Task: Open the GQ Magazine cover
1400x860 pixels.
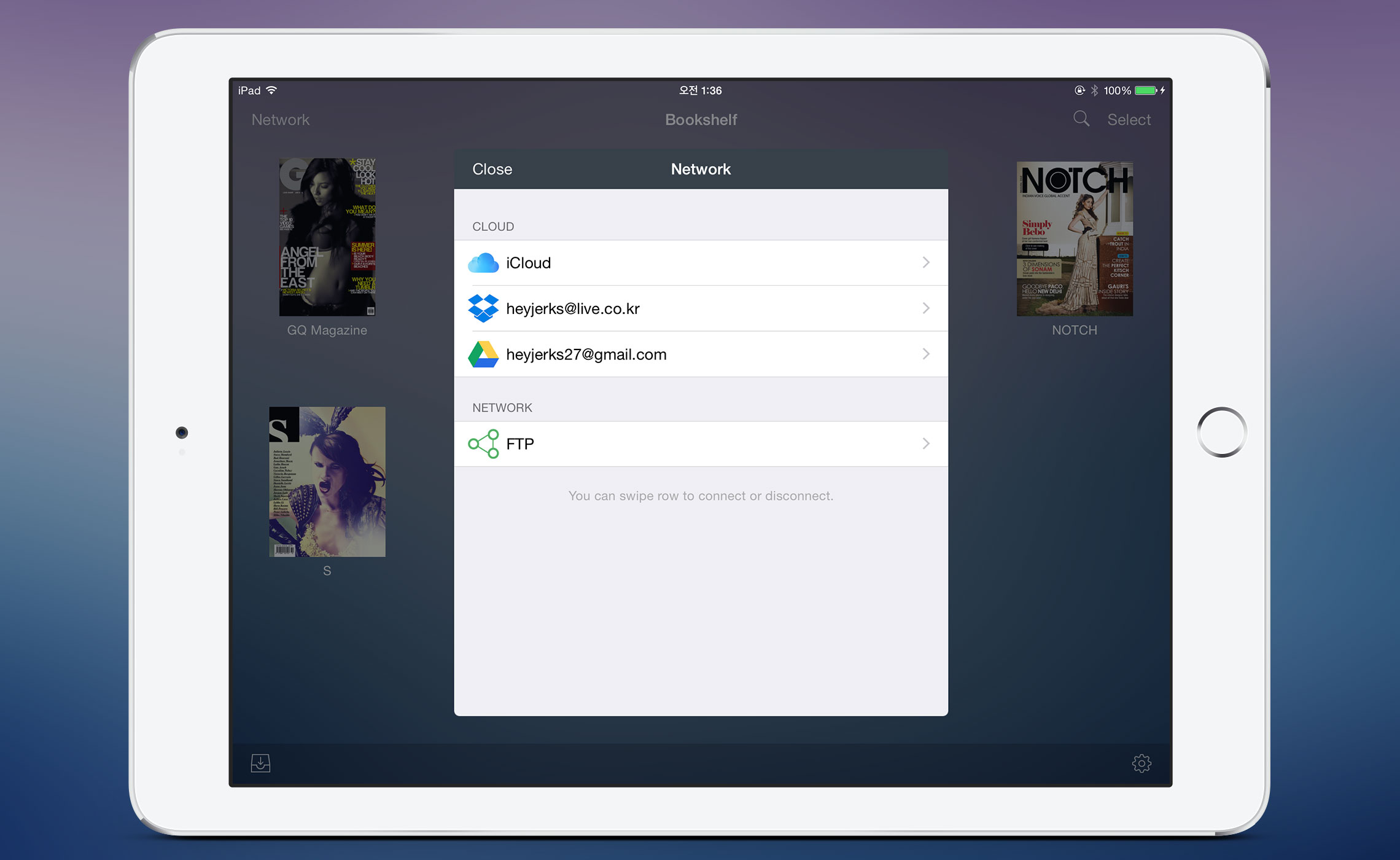Action: (x=327, y=237)
